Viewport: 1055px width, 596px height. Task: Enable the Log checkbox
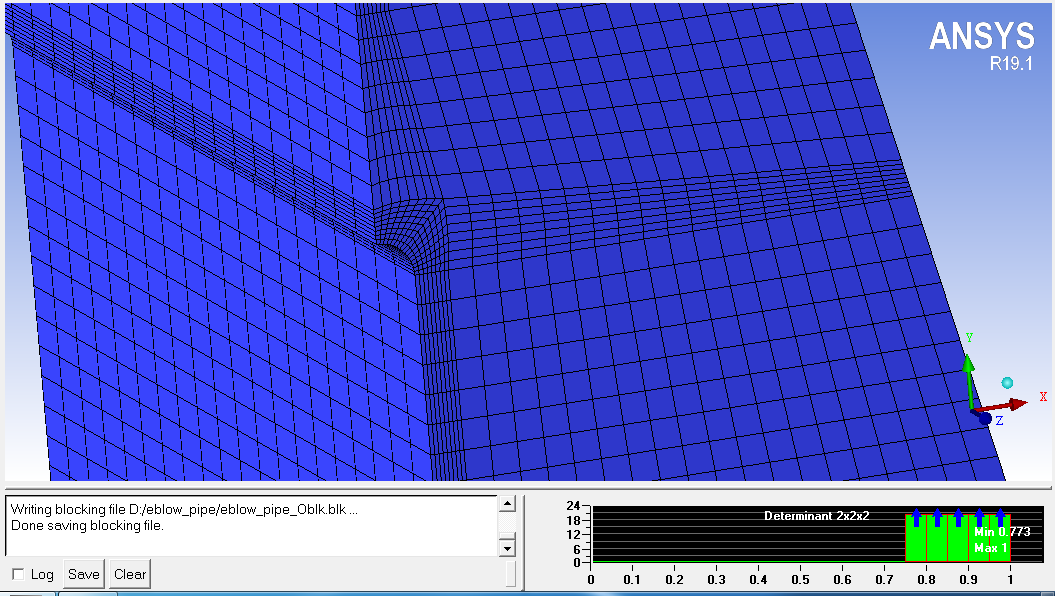(18, 574)
